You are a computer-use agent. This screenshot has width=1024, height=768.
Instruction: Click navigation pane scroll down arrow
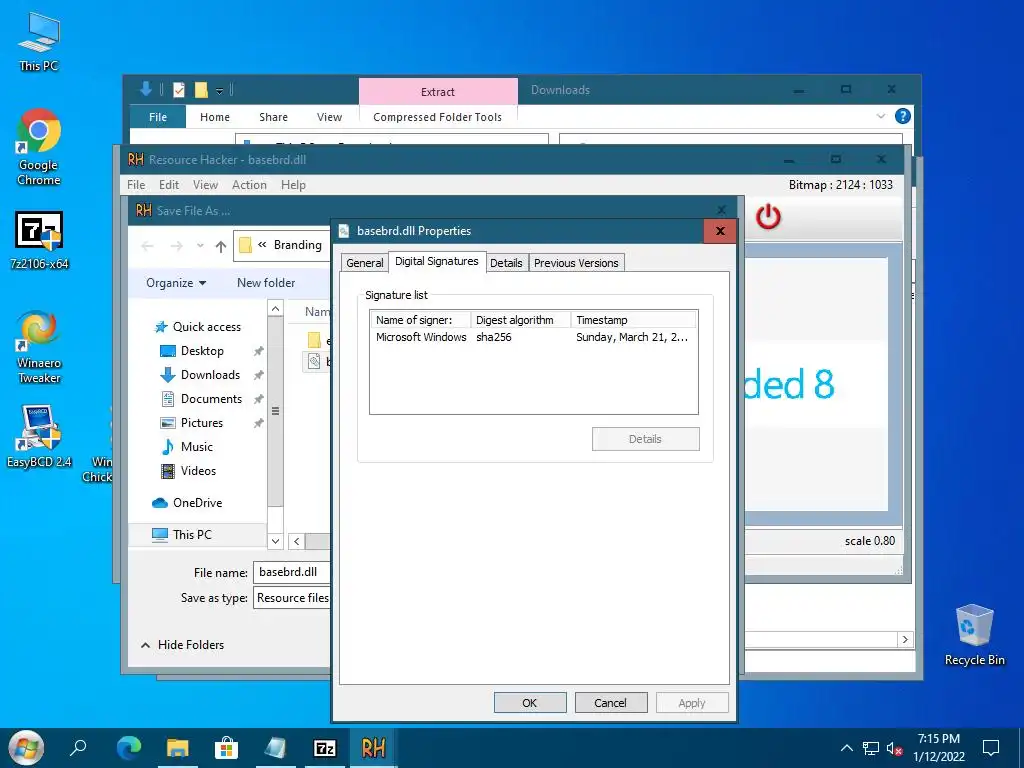276,541
